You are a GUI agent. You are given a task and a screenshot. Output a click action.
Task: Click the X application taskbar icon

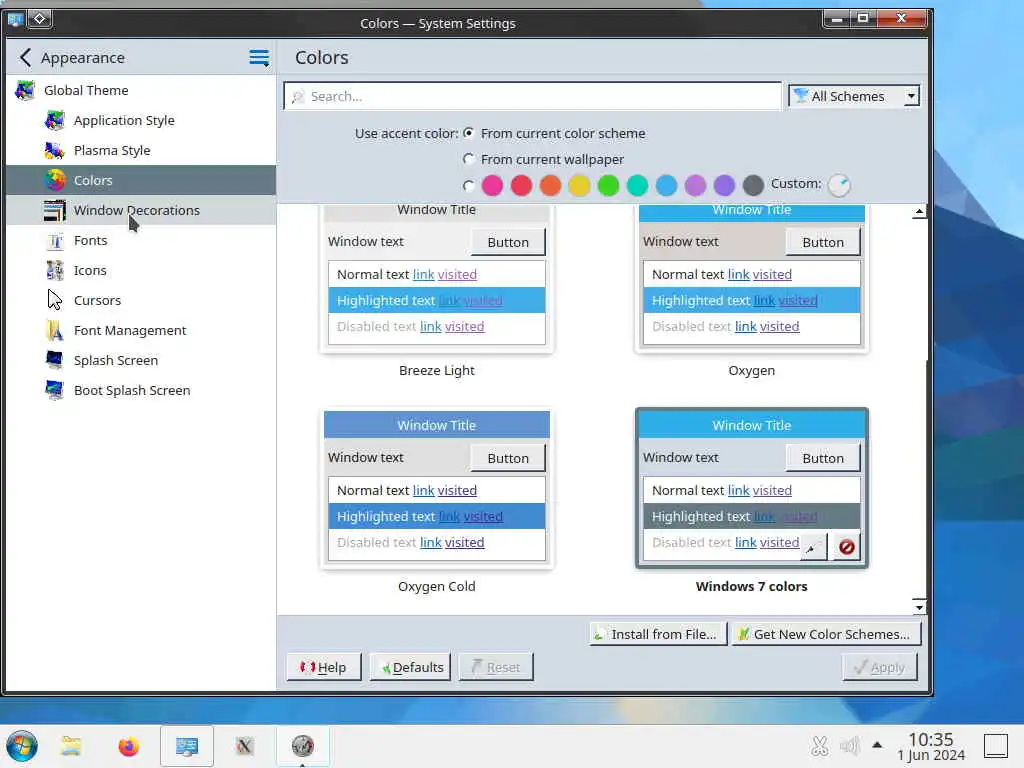(244, 746)
